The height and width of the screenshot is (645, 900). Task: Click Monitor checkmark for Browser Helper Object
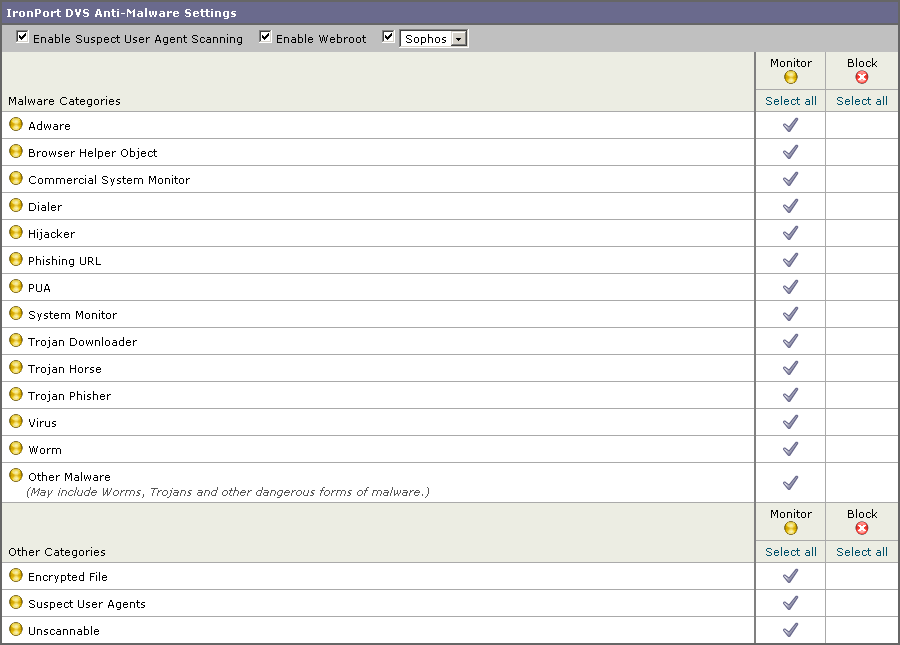tap(791, 152)
